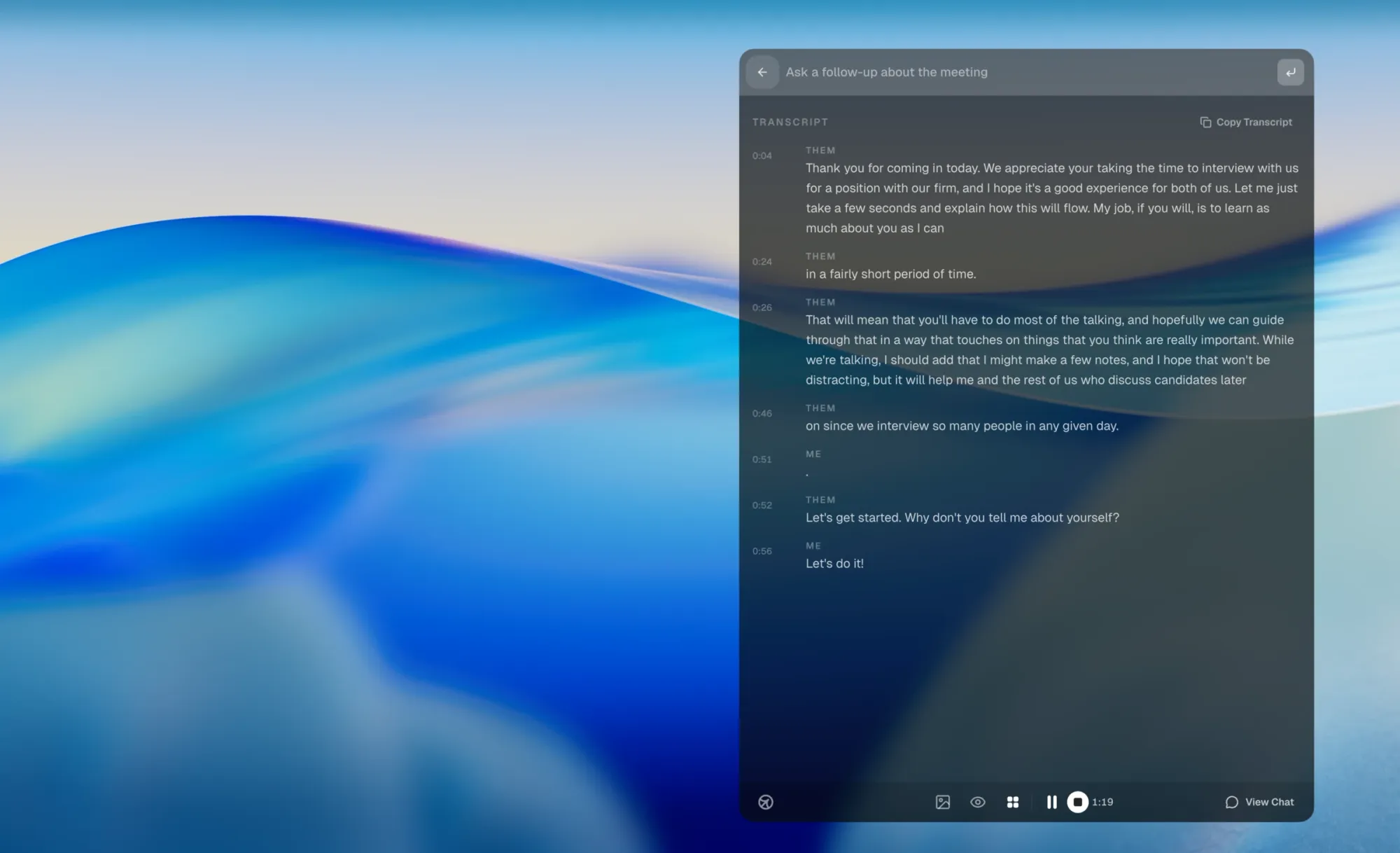Focus the 'Ask a follow-up about the meeting' field
1400x853 pixels.
coord(1026,72)
